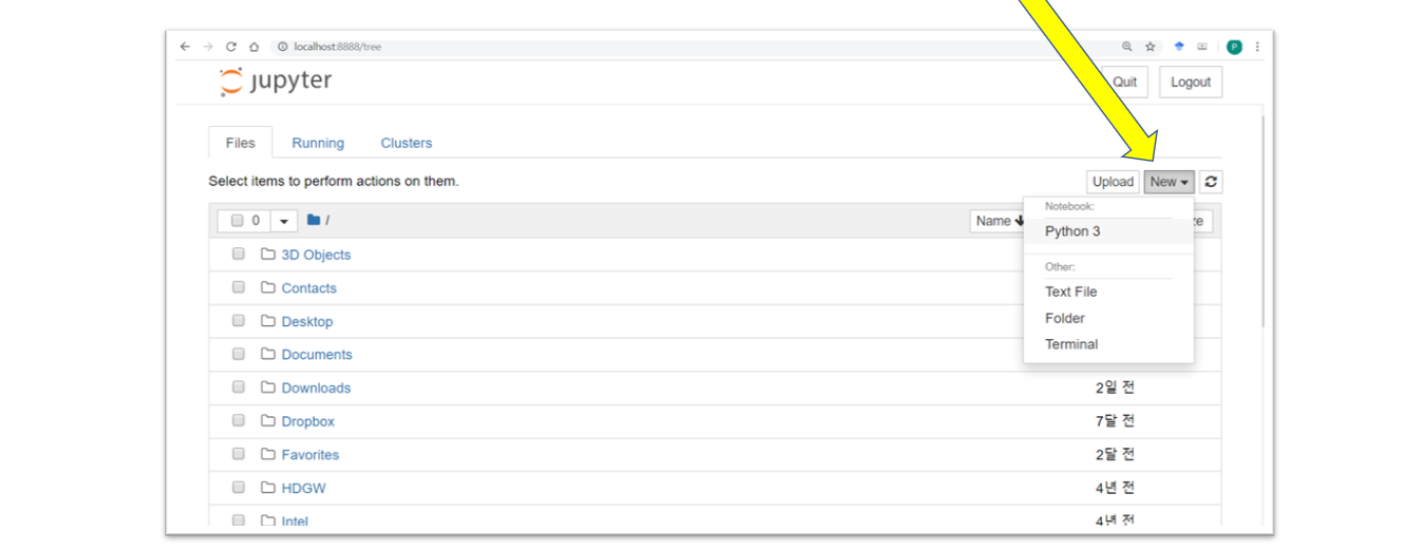
Task: Open the HDGW folder link
Action: click(304, 488)
